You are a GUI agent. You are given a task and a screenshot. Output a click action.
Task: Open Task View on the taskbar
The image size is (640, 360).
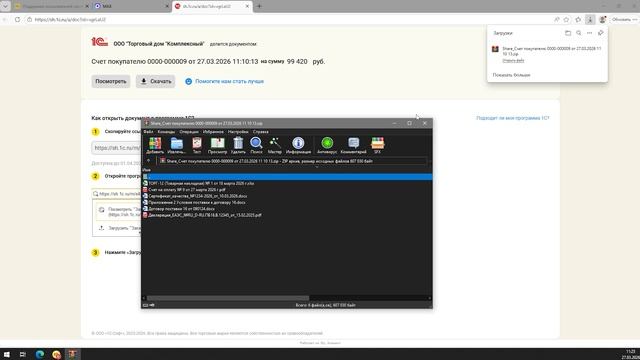pos(23,354)
